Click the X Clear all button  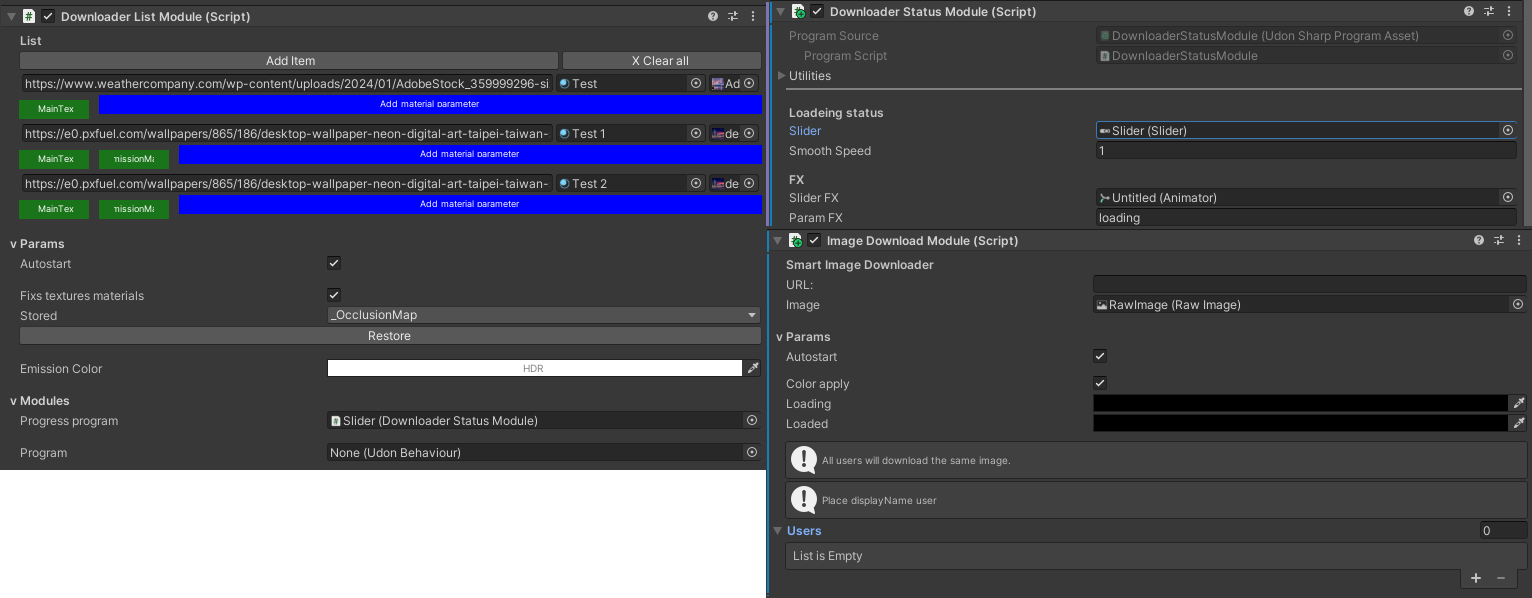tap(660, 61)
